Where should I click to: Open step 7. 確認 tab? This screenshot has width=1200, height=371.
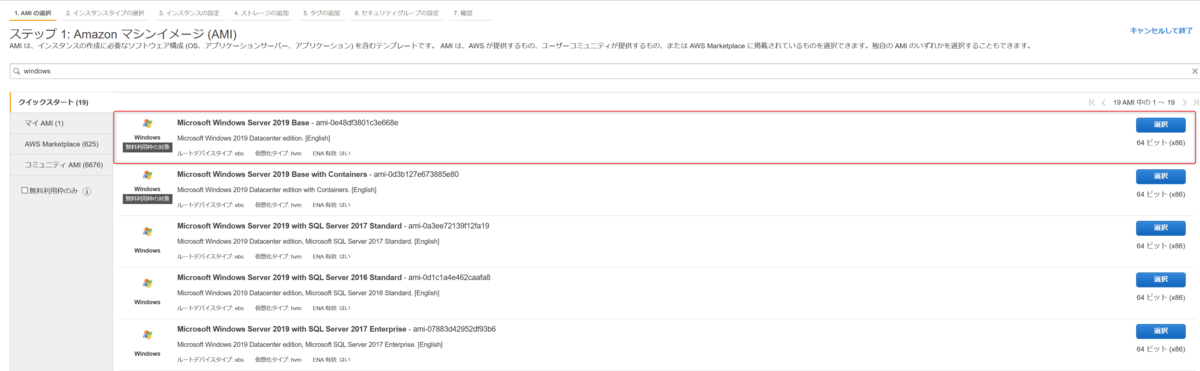click(464, 13)
